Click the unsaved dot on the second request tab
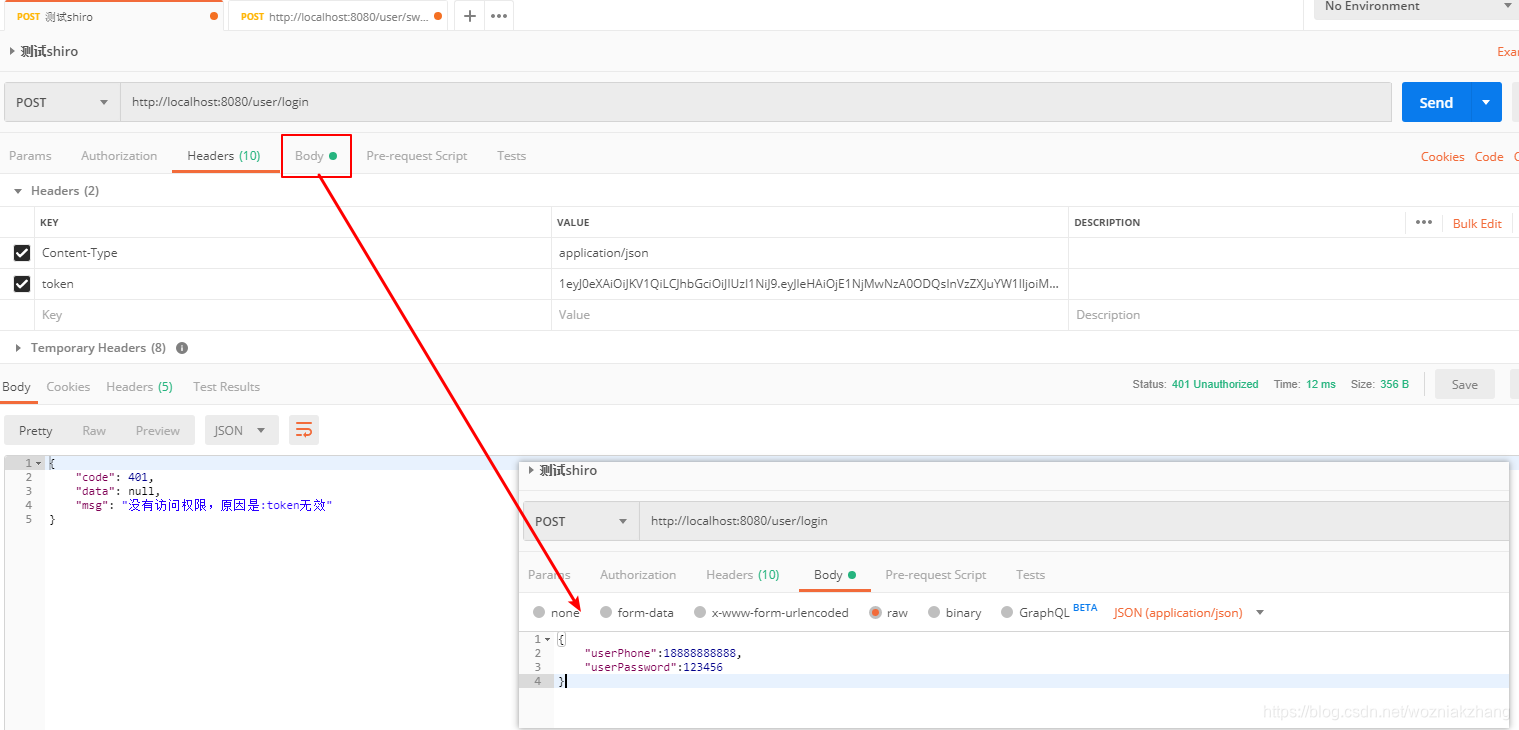The image size is (1519, 730). [x=436, y=16]
